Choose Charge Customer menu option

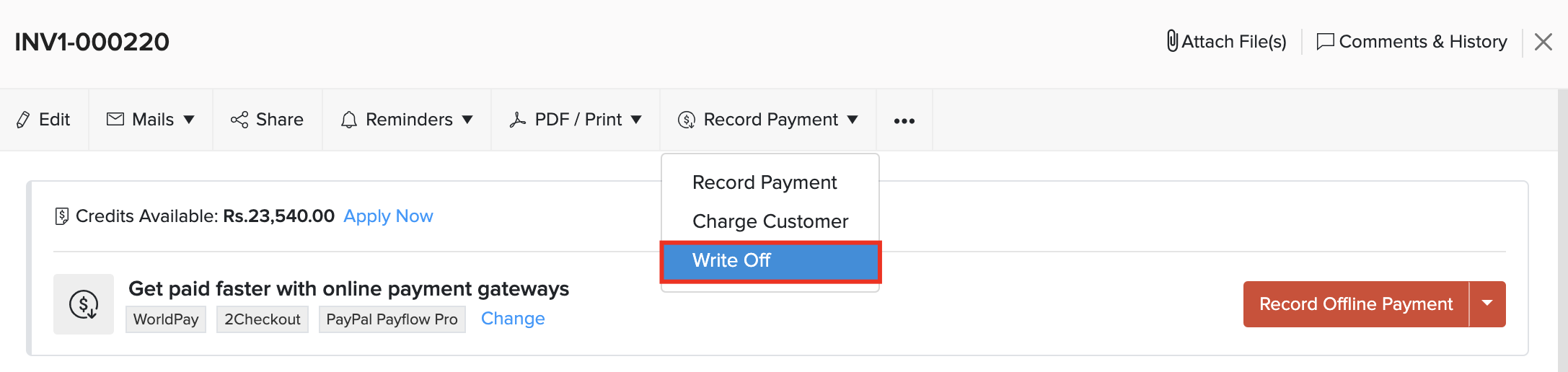click(x=770, y=221)
